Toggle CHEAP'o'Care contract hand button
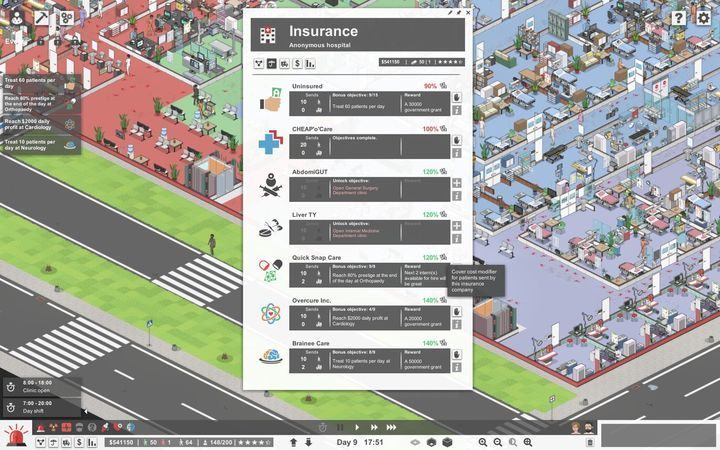Image resolution: width=720 pixels, height=450 pixels. tap(456, 140)
